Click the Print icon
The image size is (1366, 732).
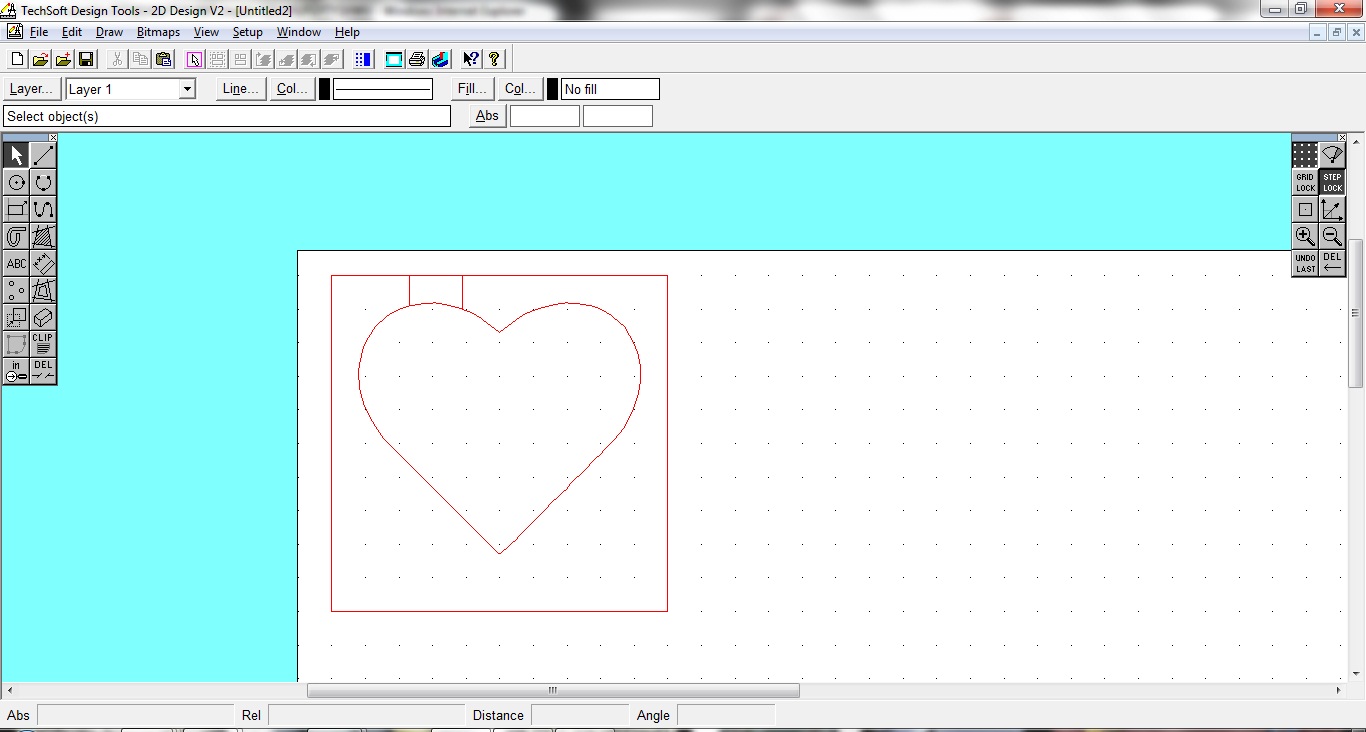click(417, 59)
